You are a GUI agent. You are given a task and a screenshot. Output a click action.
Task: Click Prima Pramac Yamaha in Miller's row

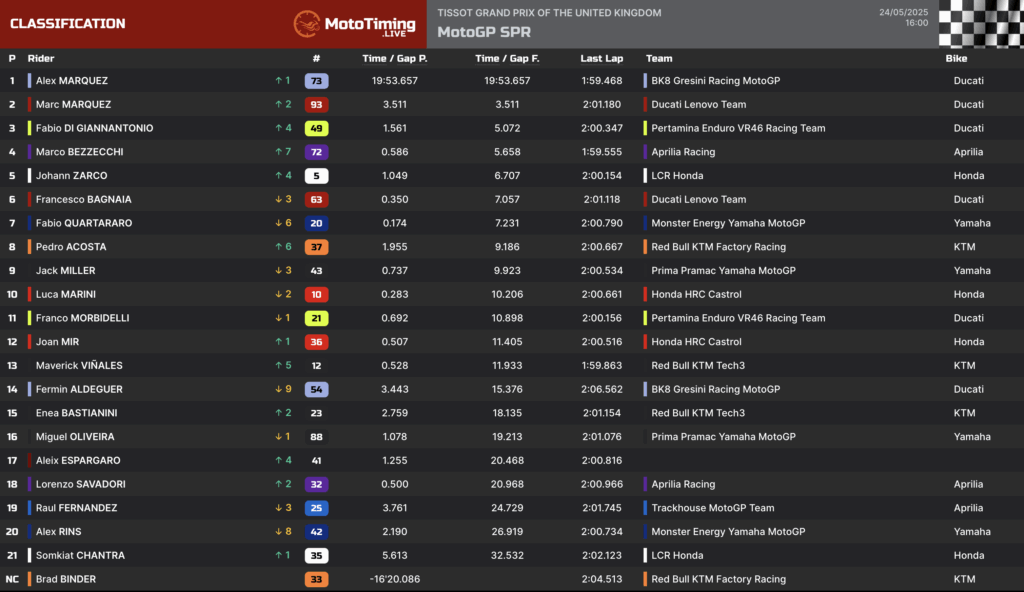pyautogui.click(x=724, y=271)
